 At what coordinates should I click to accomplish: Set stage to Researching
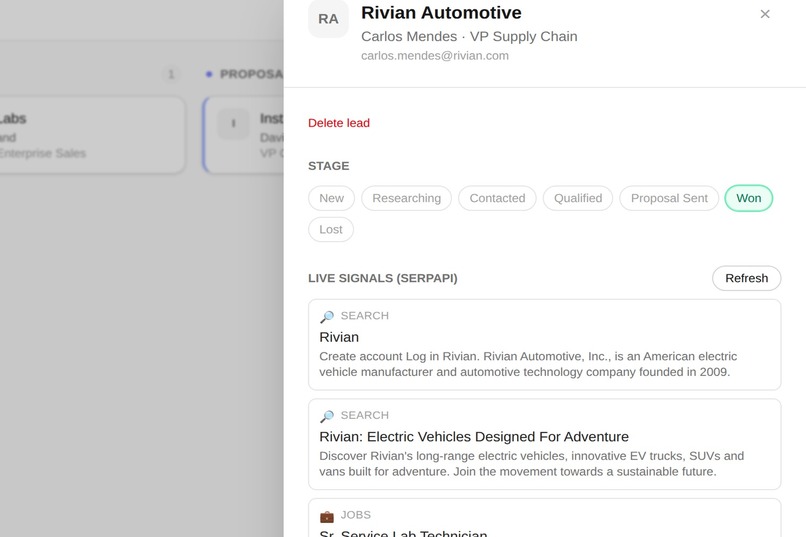point(407,198)
